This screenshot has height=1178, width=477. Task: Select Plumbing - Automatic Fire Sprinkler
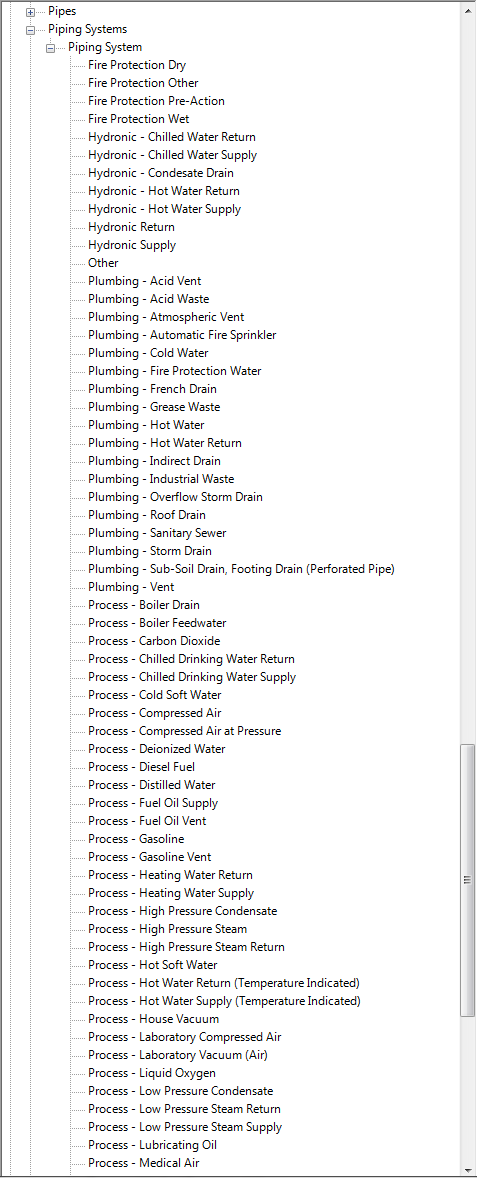tap(182, 336)
